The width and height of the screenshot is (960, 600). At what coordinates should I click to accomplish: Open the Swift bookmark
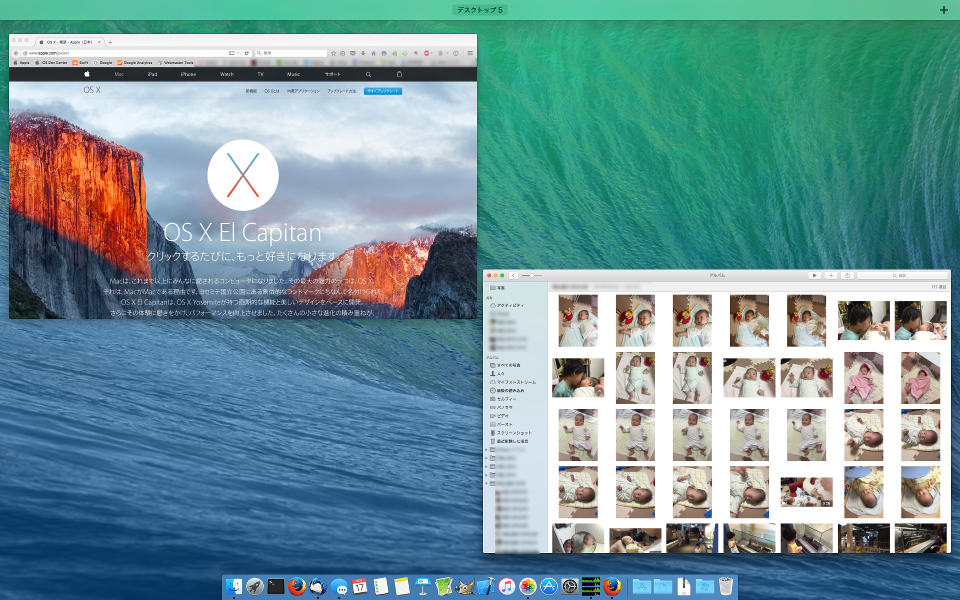tap(80, 62)
